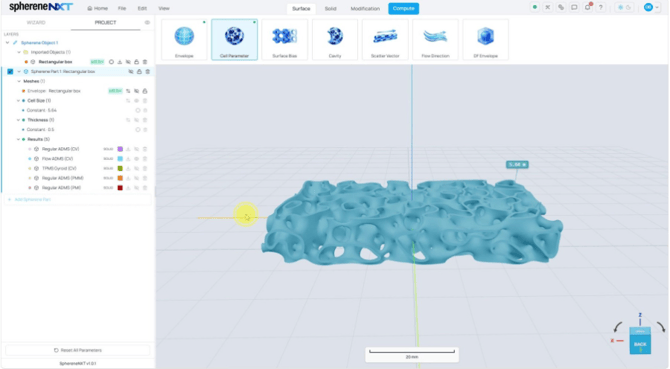Open the Flow Direction tool
This screenshot has height=369, width=670.
click(x=435, y=39)
